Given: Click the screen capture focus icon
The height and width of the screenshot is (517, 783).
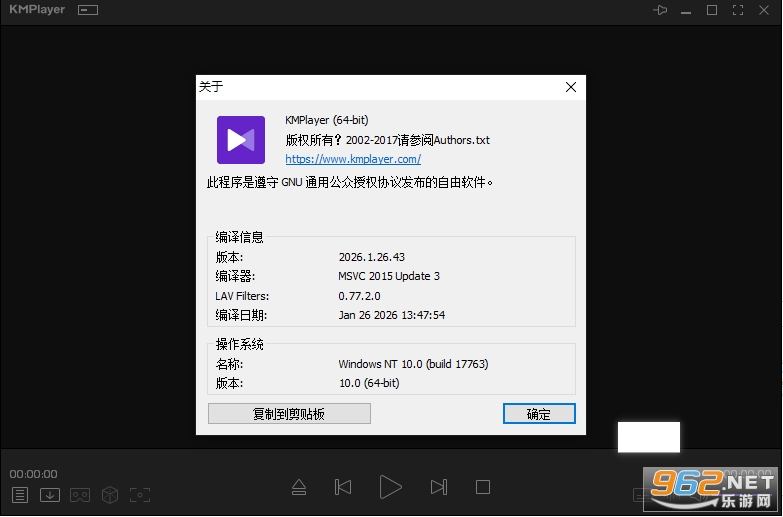Looking at the screenshot, I should click(x=140, y=495).
